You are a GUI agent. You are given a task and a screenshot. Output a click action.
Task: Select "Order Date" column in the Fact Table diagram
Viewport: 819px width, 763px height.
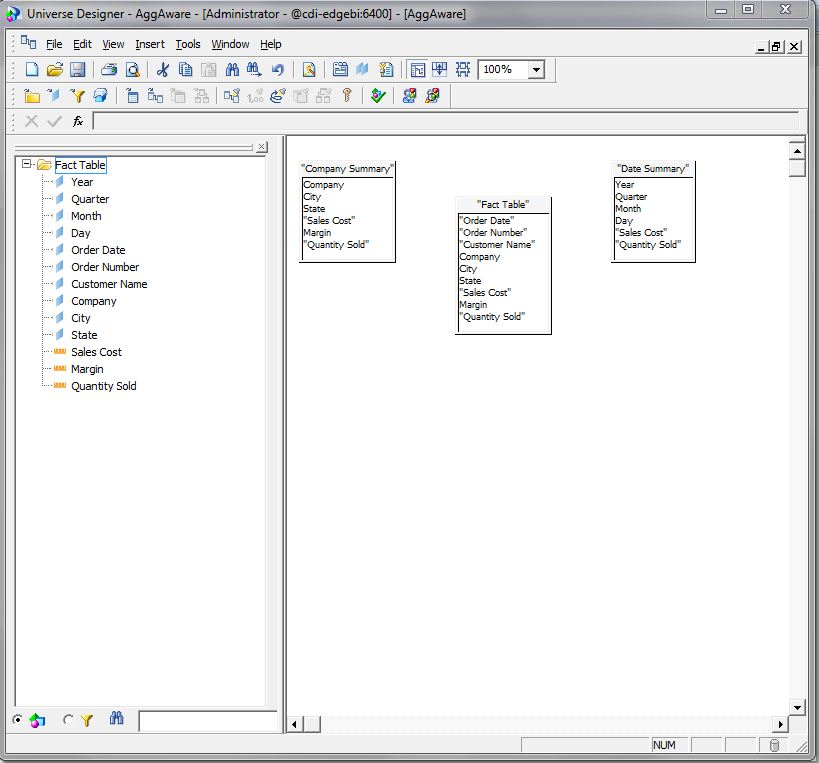tap(487, 221)
